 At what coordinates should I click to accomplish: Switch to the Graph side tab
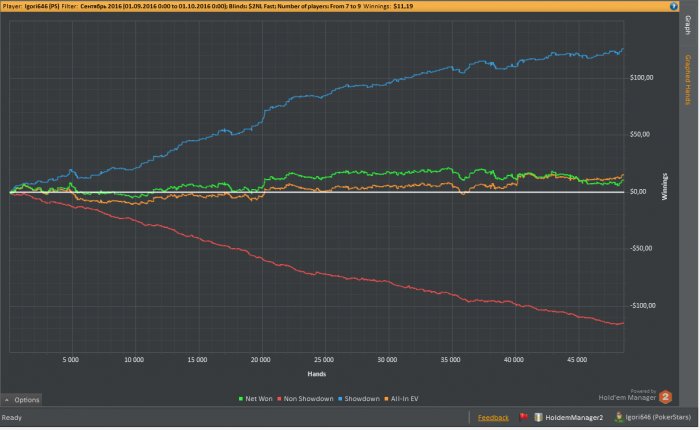(688, 25)
